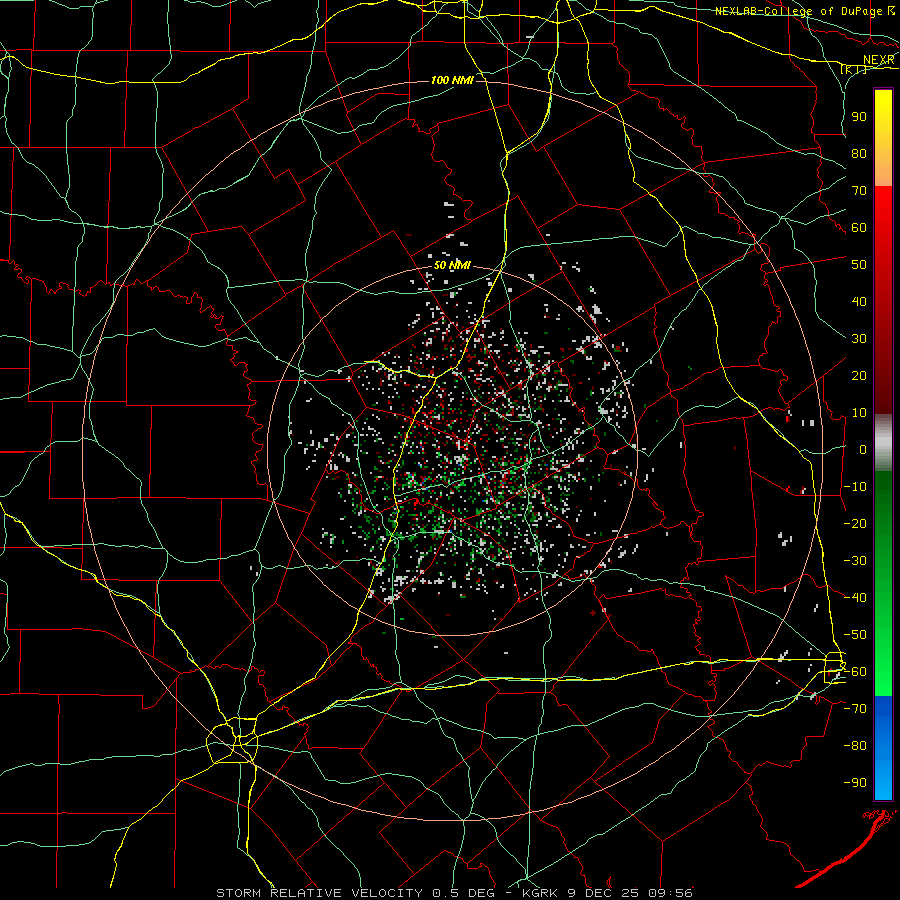Click the NEXLAB-College of DuPage header text
This screenshot has width=900, height=900.
pos(799,11)
